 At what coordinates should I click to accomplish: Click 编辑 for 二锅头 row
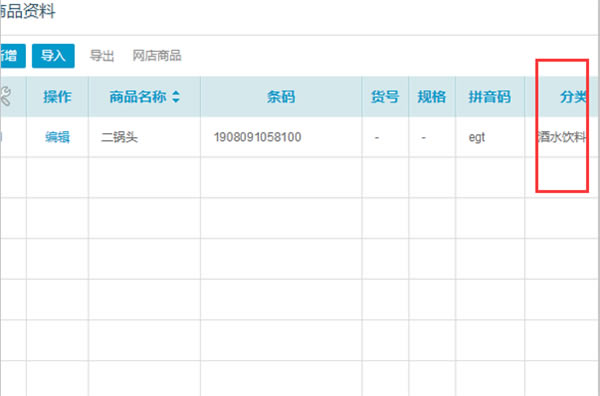[x=57, y=137]
